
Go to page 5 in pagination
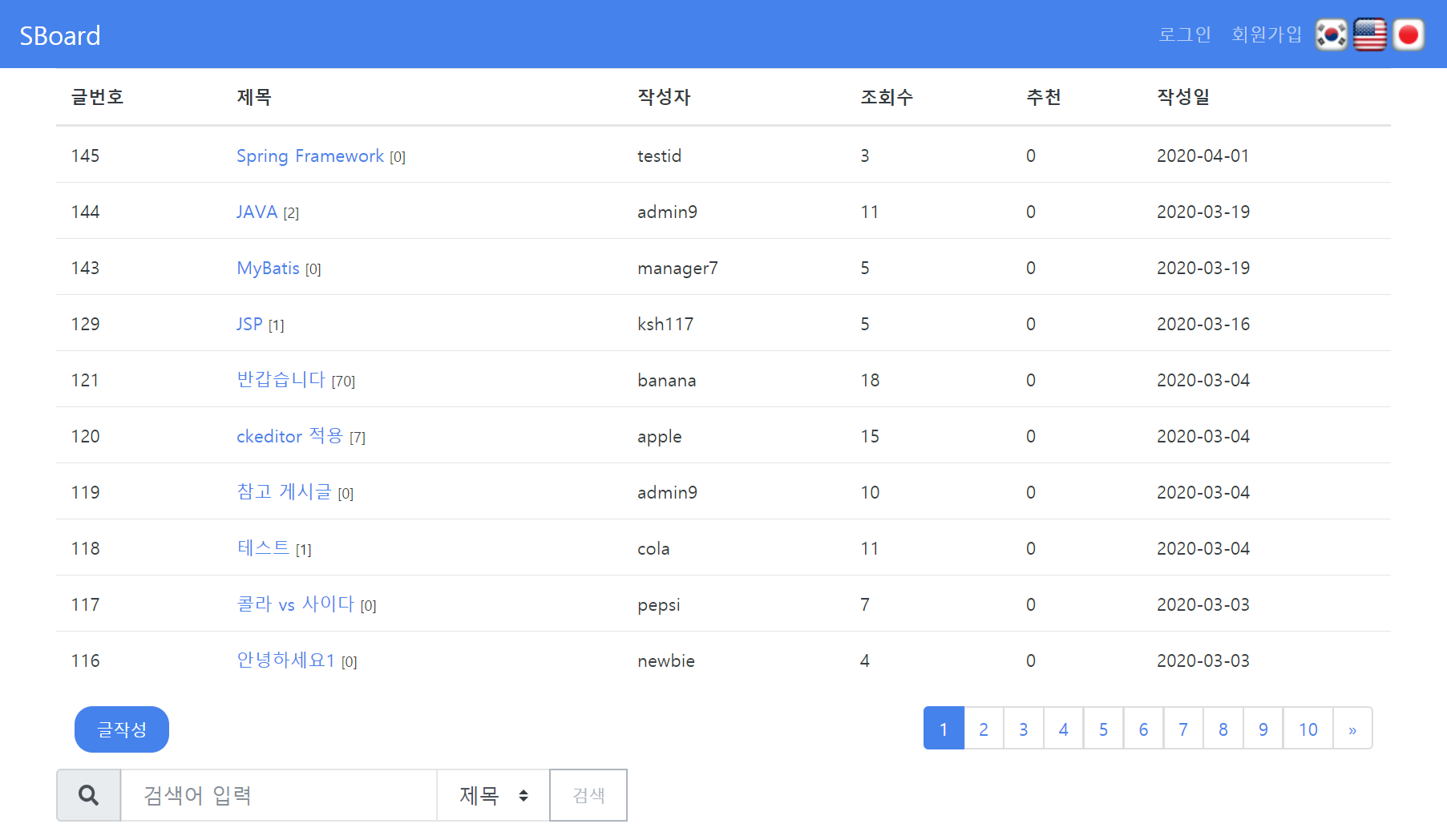click(x=1103, y=729)
